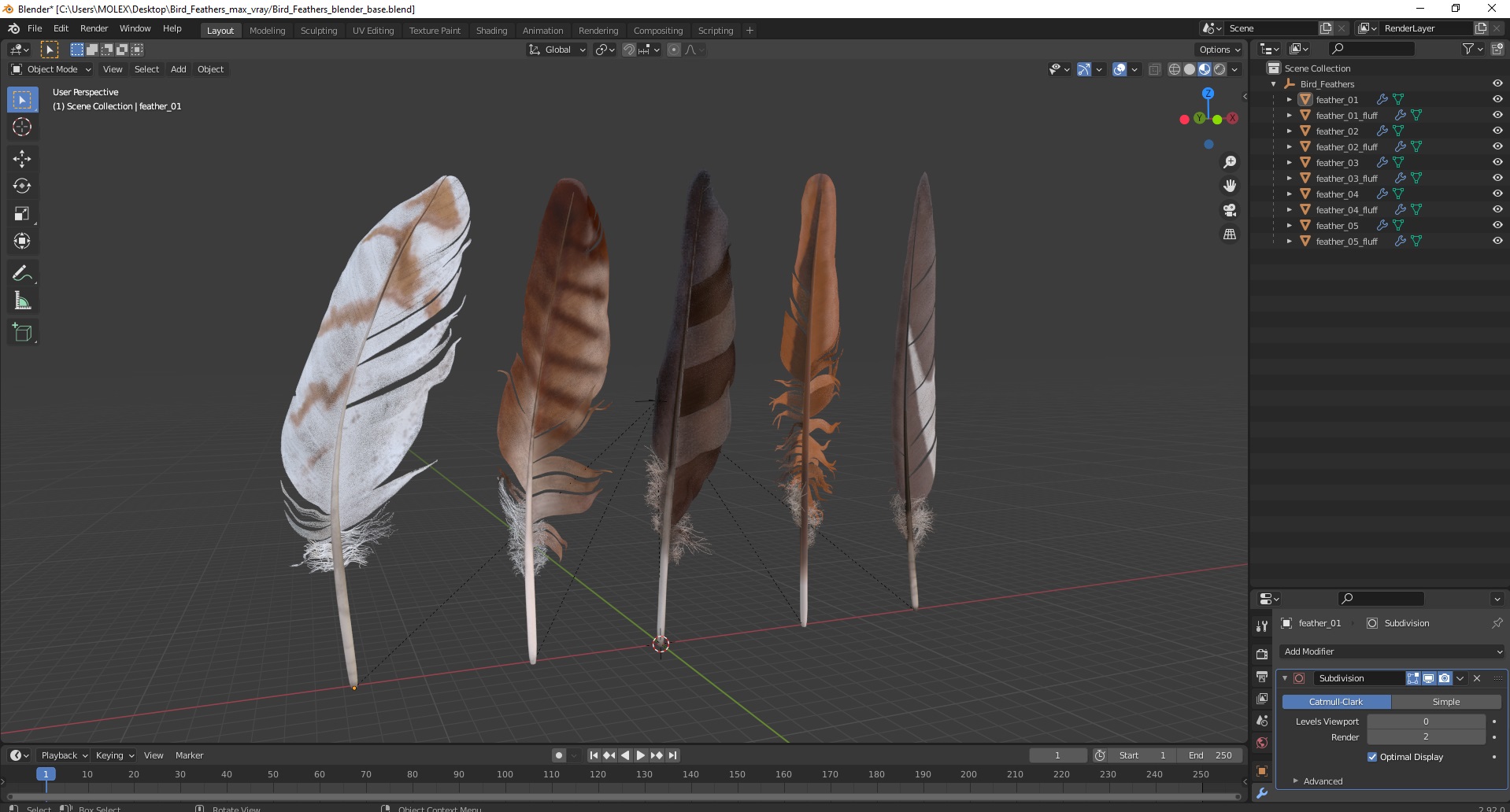Toggle the camera view icon
The height and width of the screenshot is (812, 1510).
click(x=1229, y=210)
